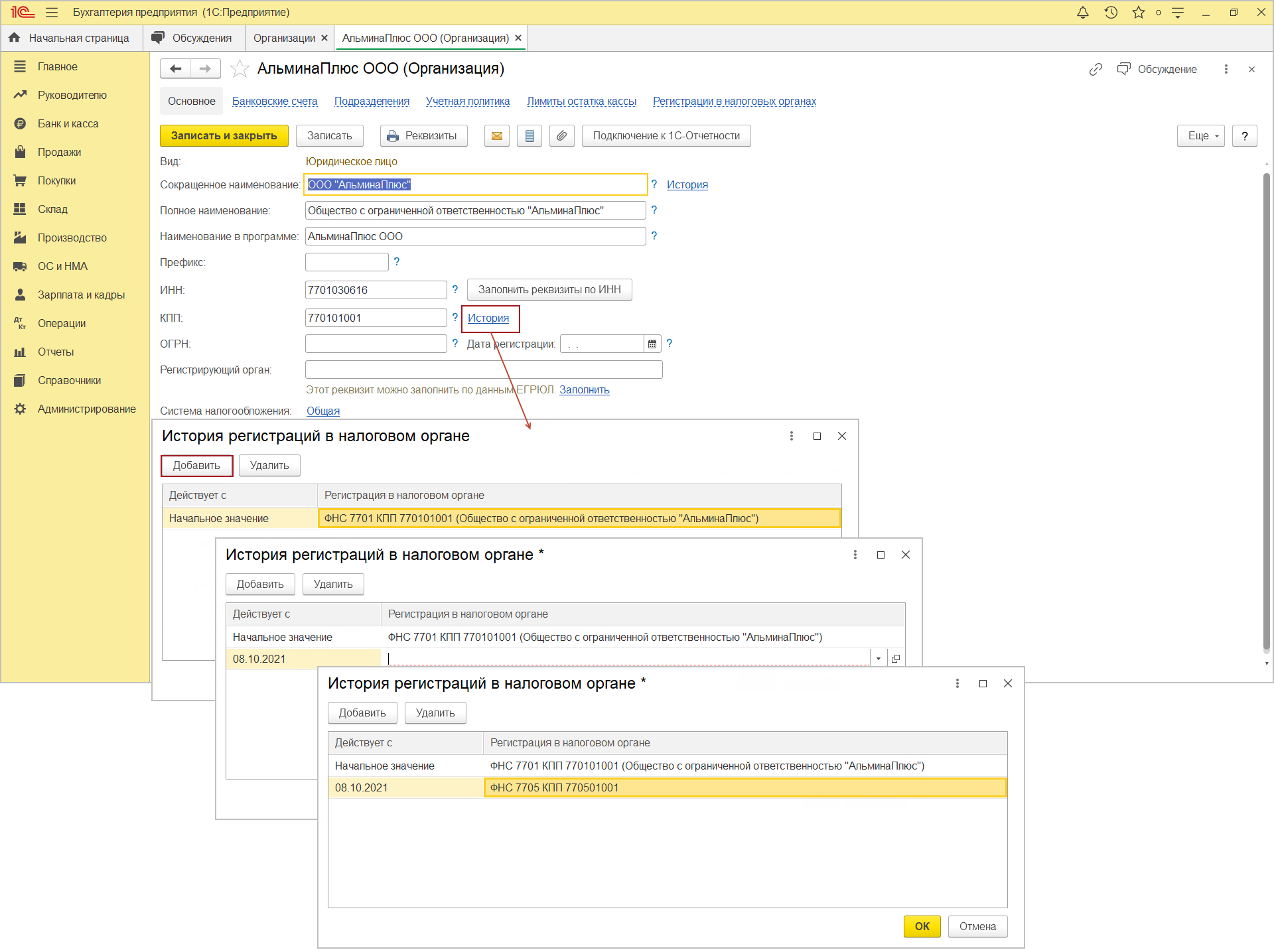Add form to favorites with star

pyautogui.click(x=240, y=69)
